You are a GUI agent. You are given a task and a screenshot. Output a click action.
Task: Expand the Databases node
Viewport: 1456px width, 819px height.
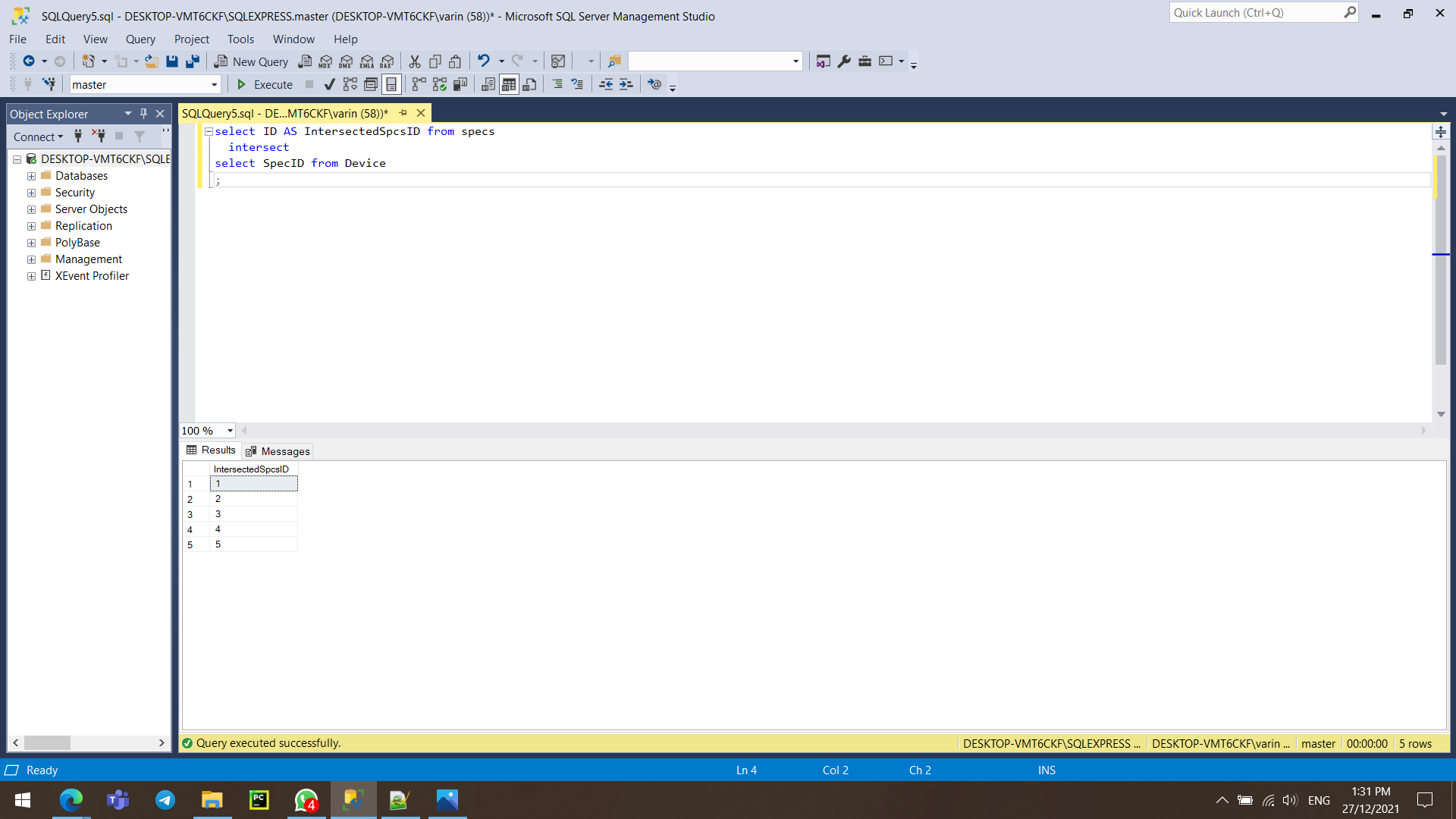coord(31,175)
